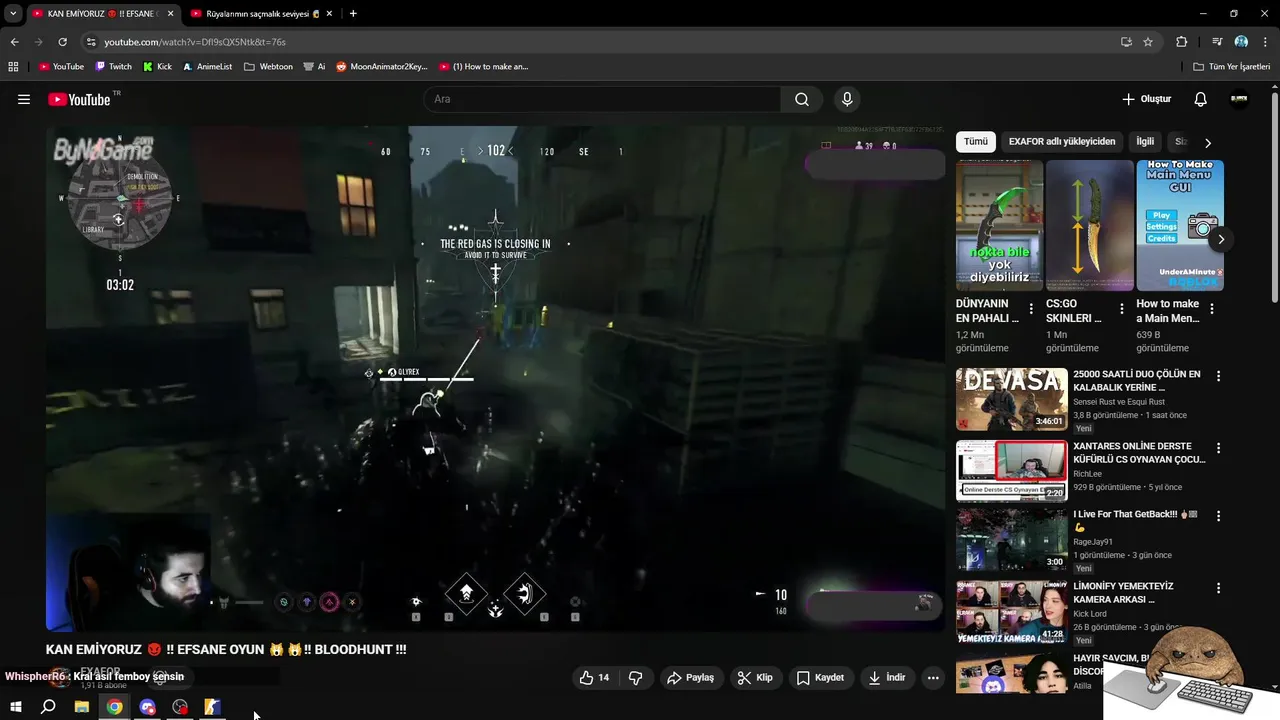Select the Tümü filter chip

976,142
